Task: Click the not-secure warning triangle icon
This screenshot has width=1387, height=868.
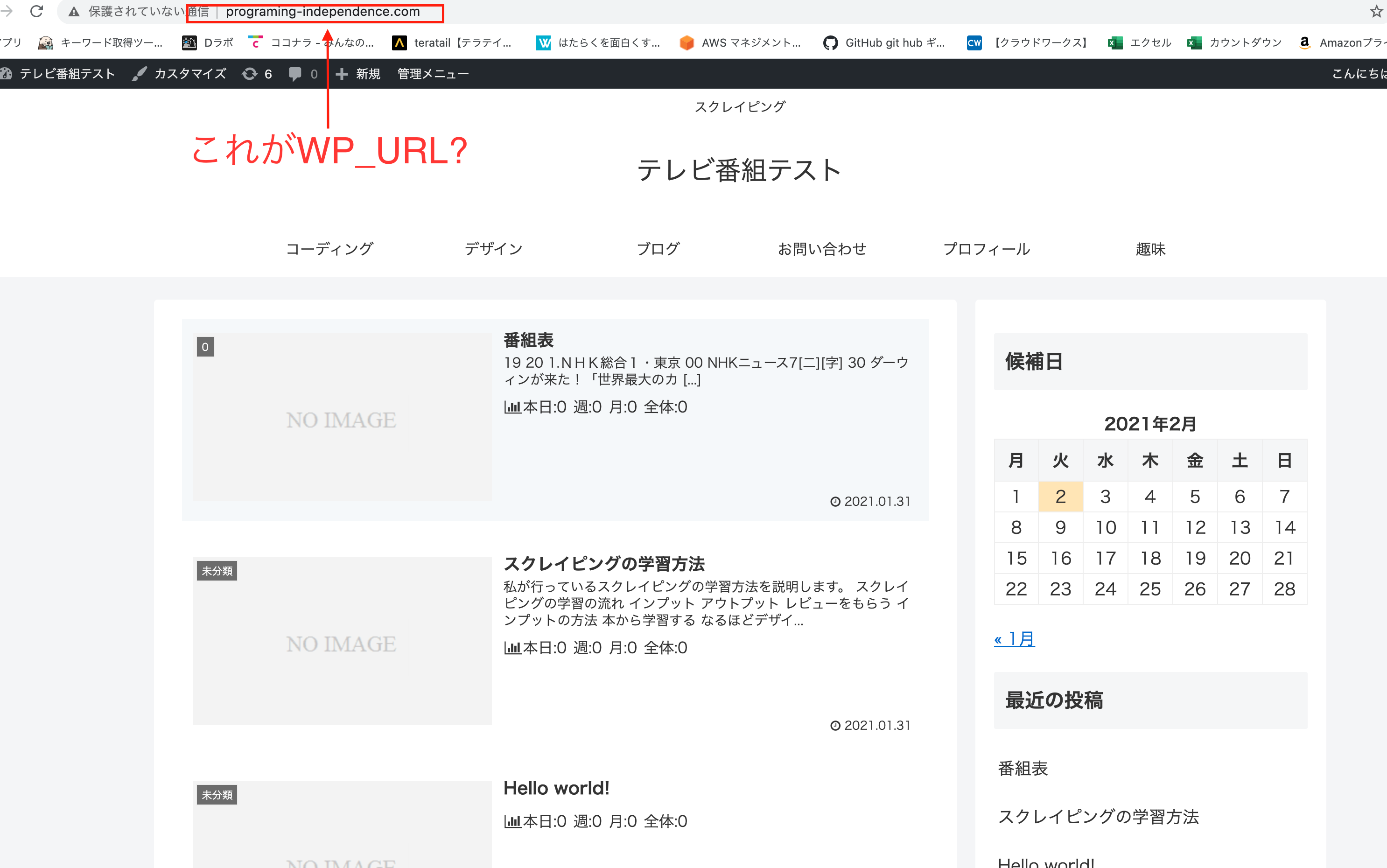Action: (x=74, y=12)
